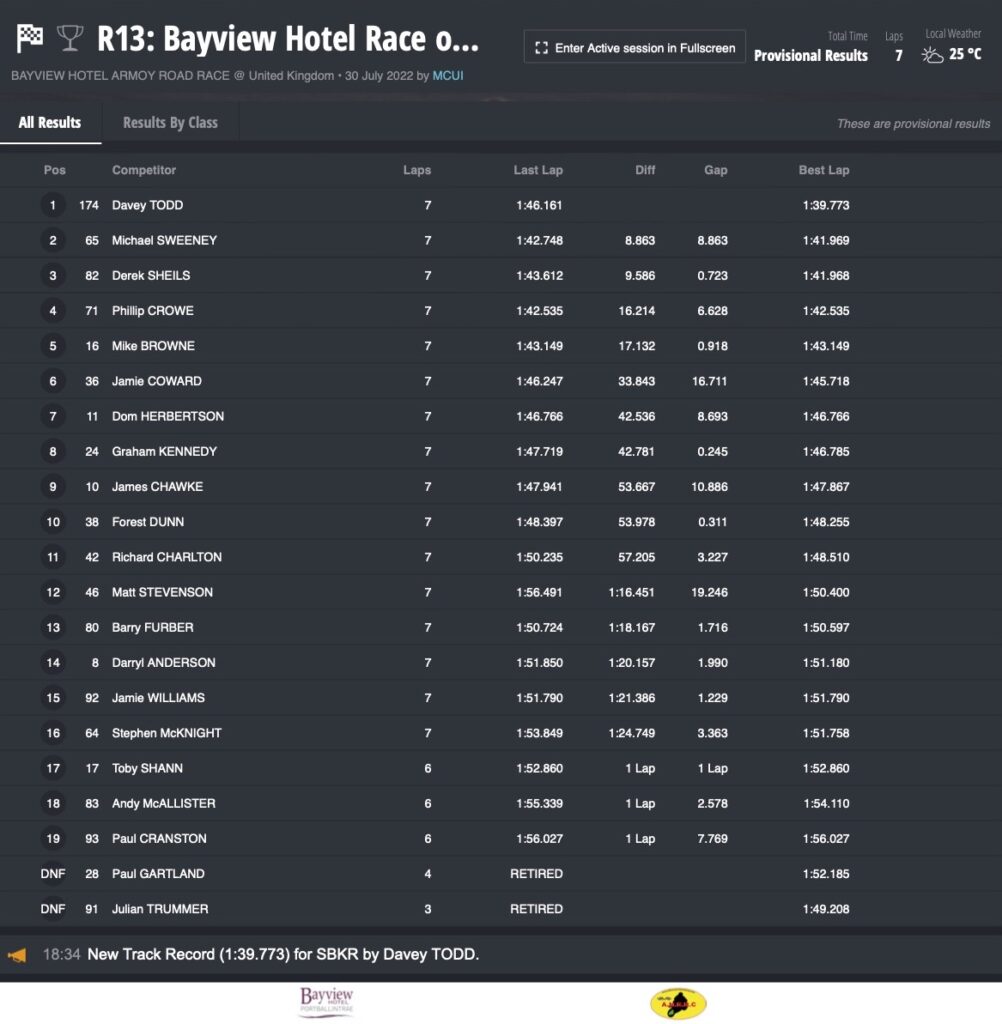Switch to Results By Class tab

pyautogui.click(x=170, y=123)
